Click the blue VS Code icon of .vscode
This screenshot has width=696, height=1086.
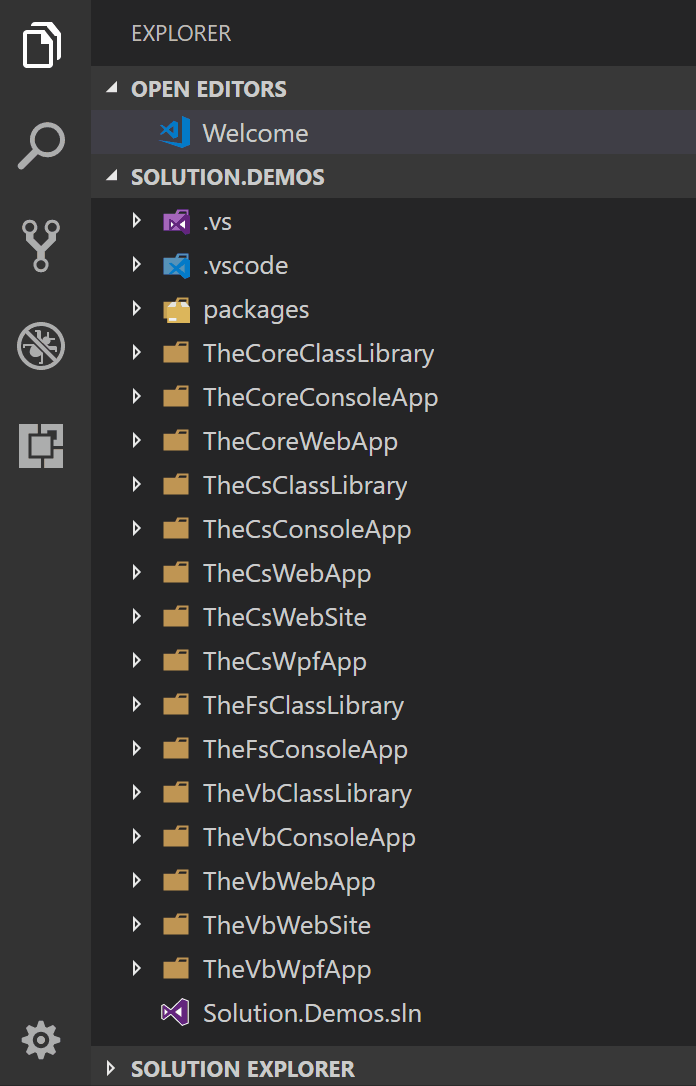pyautogui.click(x=176, y=265)
